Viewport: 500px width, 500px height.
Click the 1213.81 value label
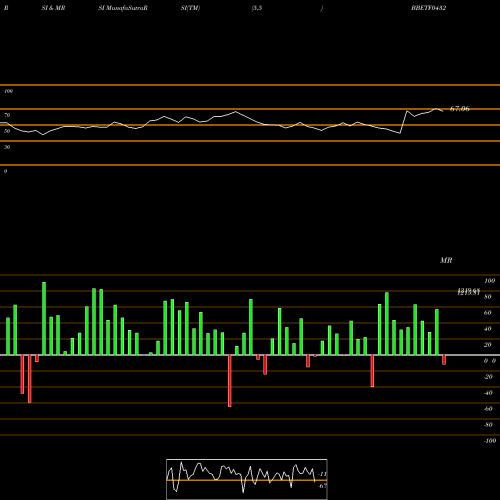point(469,292)
